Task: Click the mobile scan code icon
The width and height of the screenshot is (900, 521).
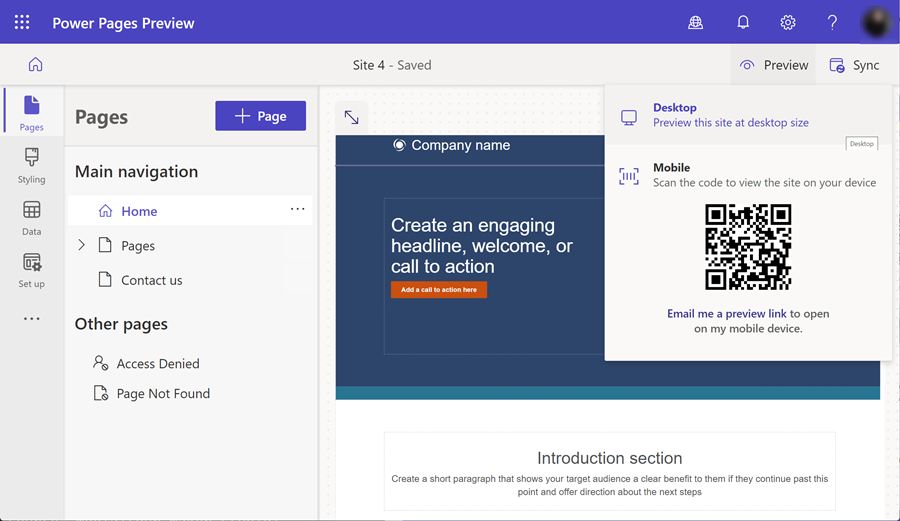Action: coord(629,176)
